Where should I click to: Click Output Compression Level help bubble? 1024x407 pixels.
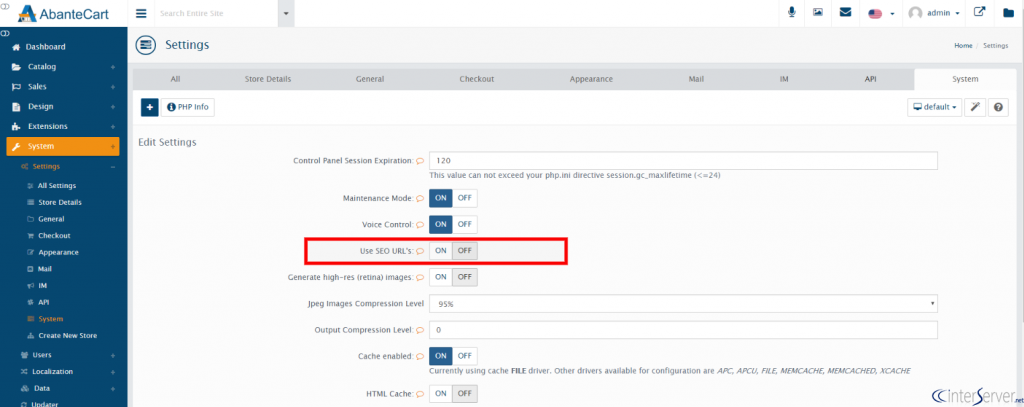tap(421, 331)
